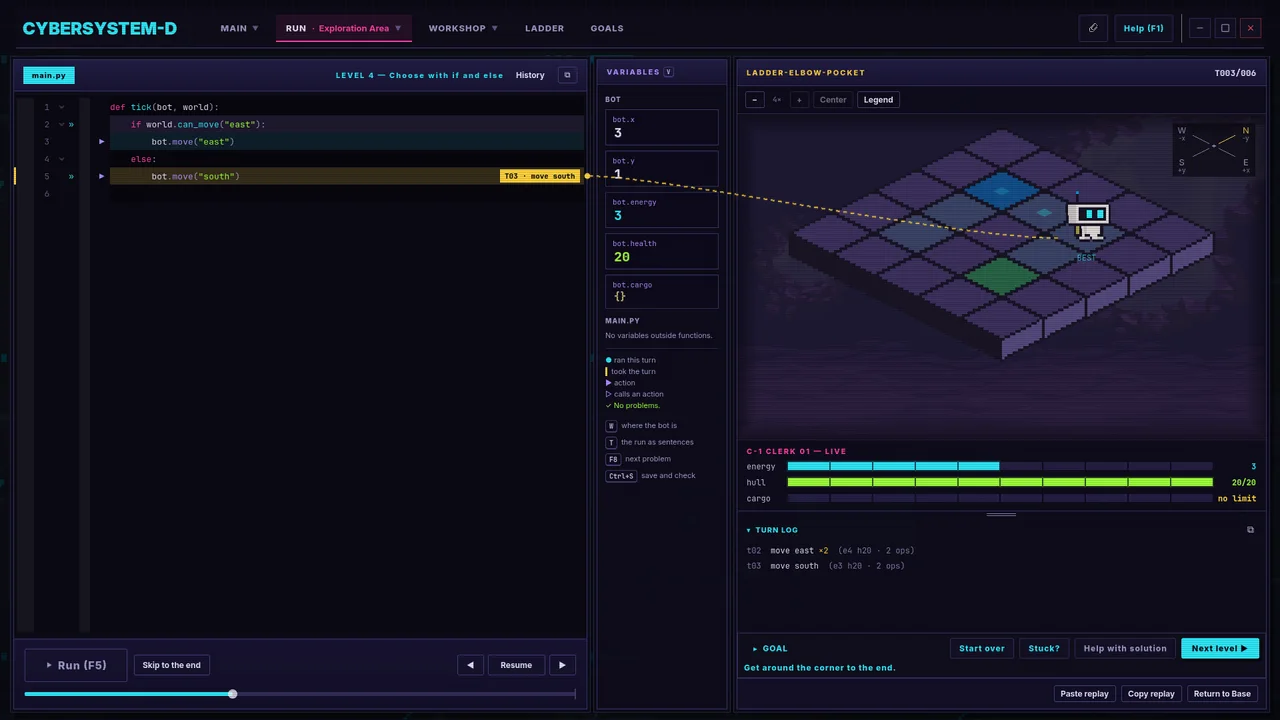Click the copy icon next to History

(567, 75)
